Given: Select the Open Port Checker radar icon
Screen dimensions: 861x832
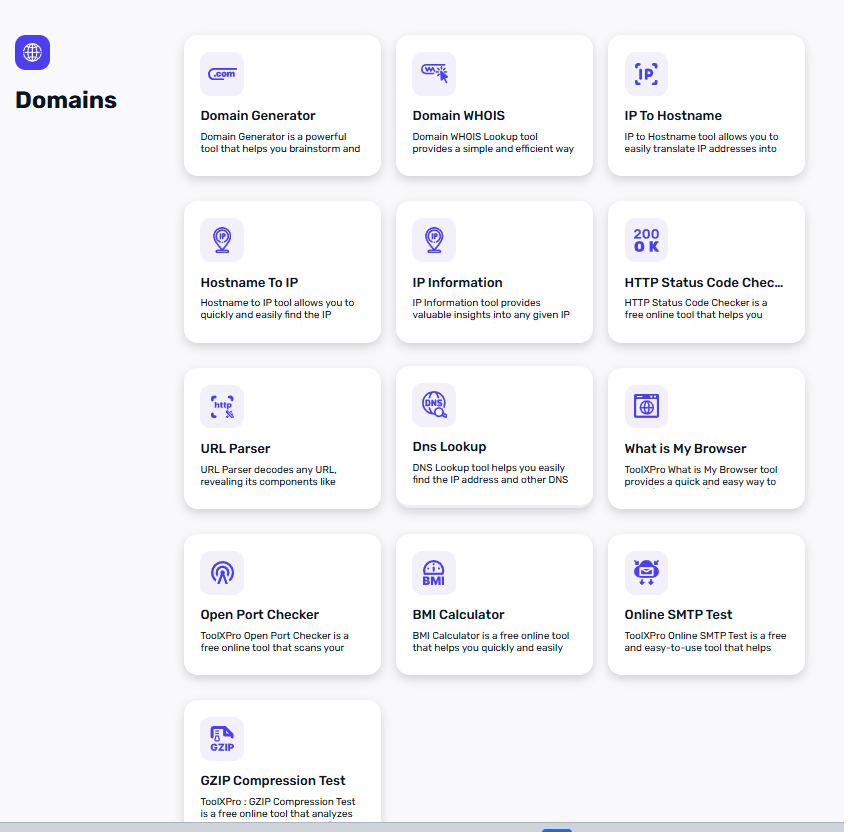Looking at the screenshot, I should click(221, 572).
